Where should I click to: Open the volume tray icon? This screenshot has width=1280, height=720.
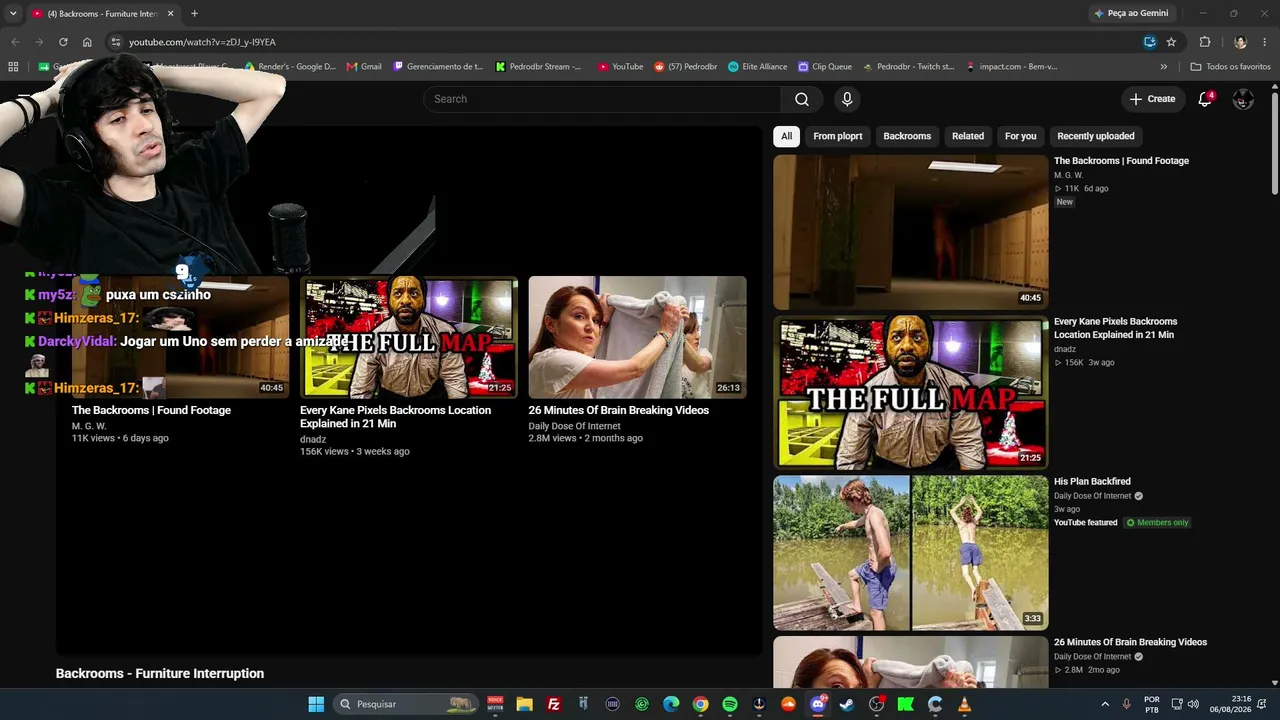coord(1193,704)
